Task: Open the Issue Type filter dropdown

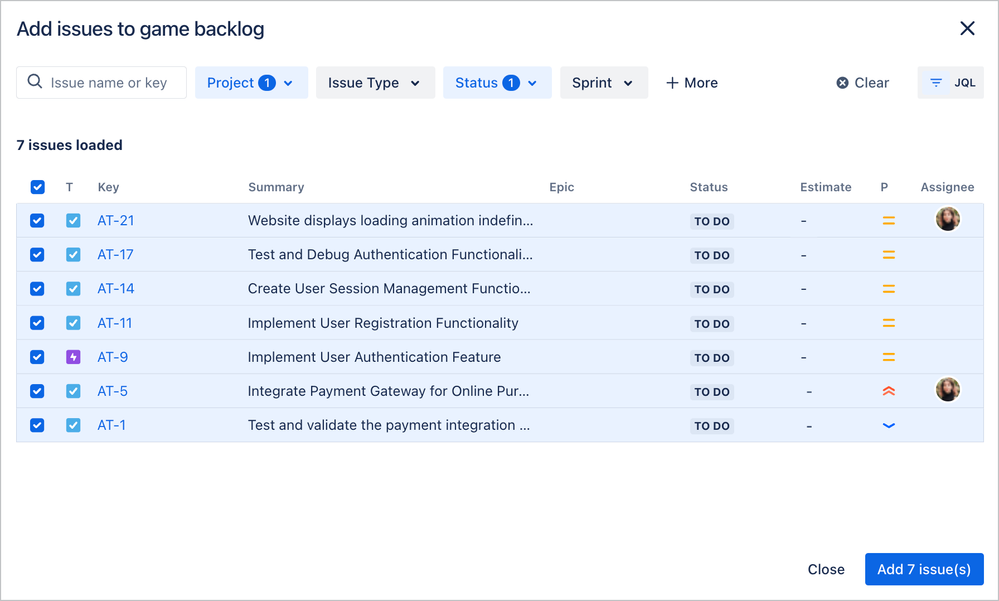Action: pyautogui.click(x=375, y=83)
